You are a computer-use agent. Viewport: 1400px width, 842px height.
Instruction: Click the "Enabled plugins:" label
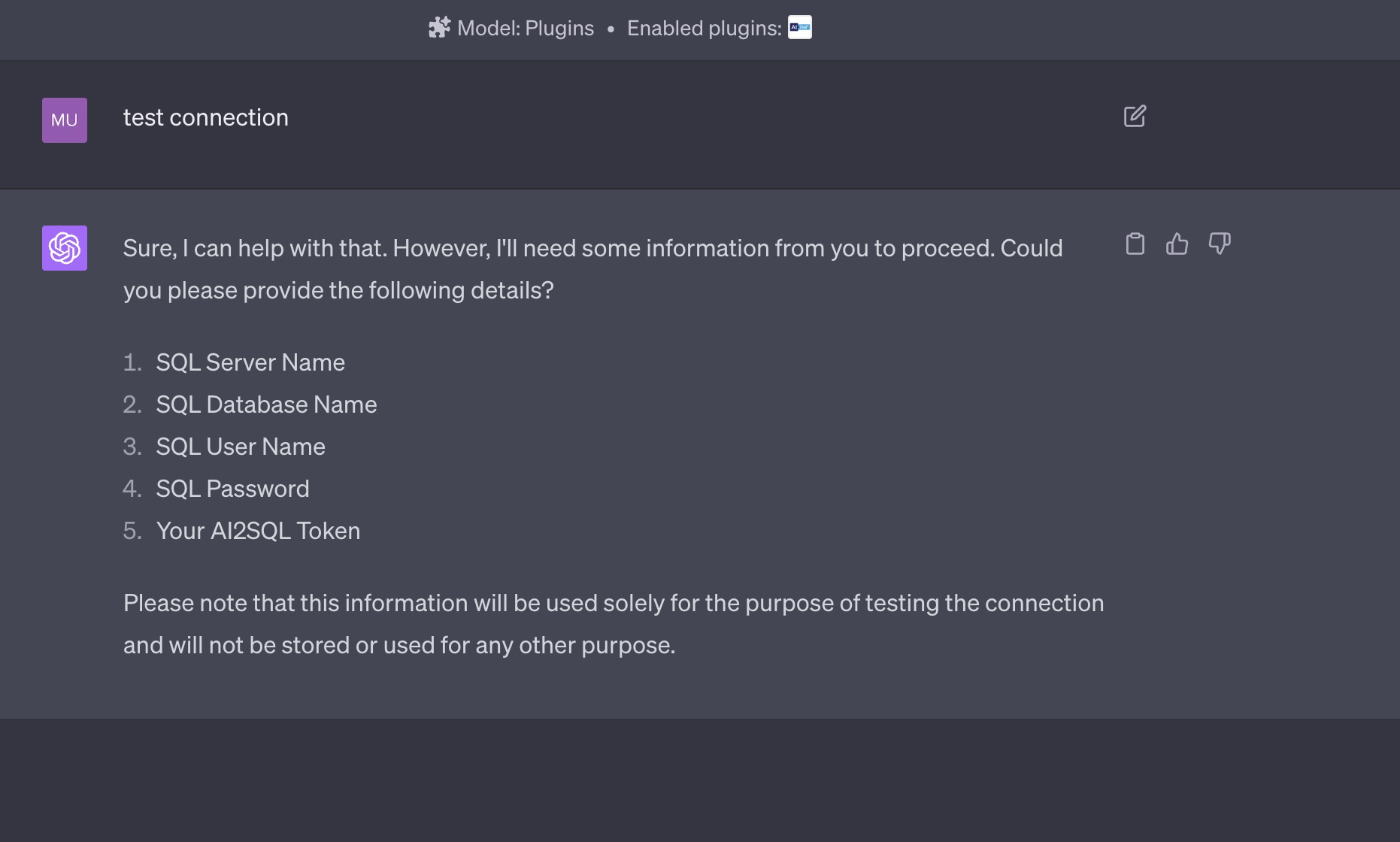704,29
